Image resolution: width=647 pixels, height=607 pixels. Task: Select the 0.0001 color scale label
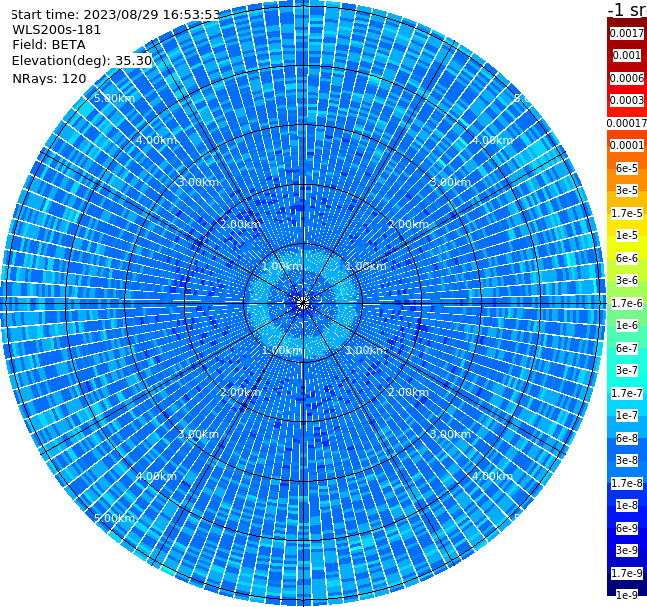pyautogui.click(x=627, y=145)
